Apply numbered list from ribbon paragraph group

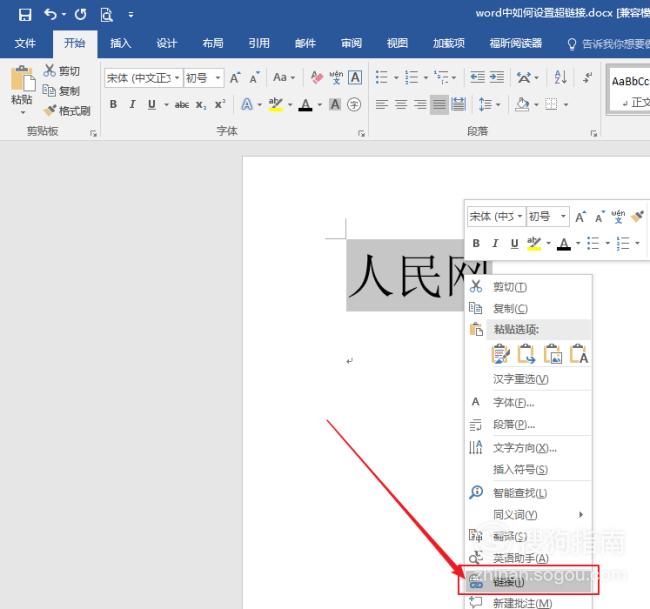411,78
